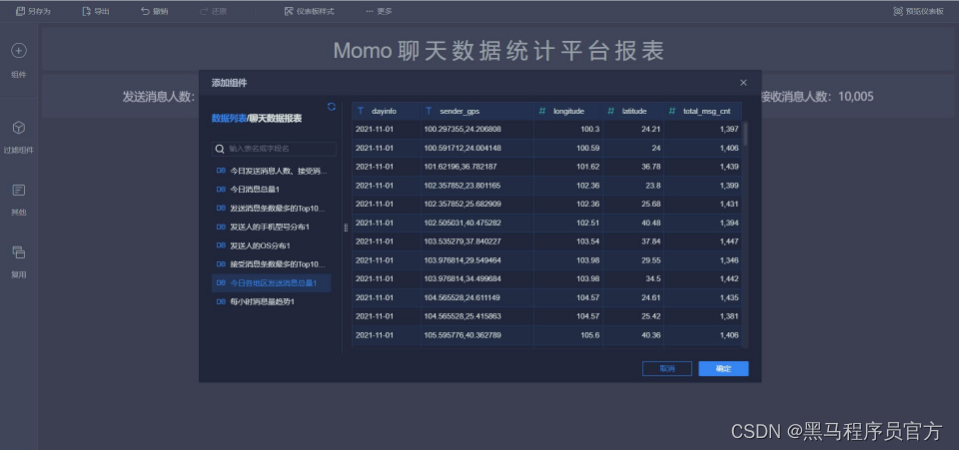The image size is (959, 451).
Task: Click the table name search input field
Action: (274, 149)
